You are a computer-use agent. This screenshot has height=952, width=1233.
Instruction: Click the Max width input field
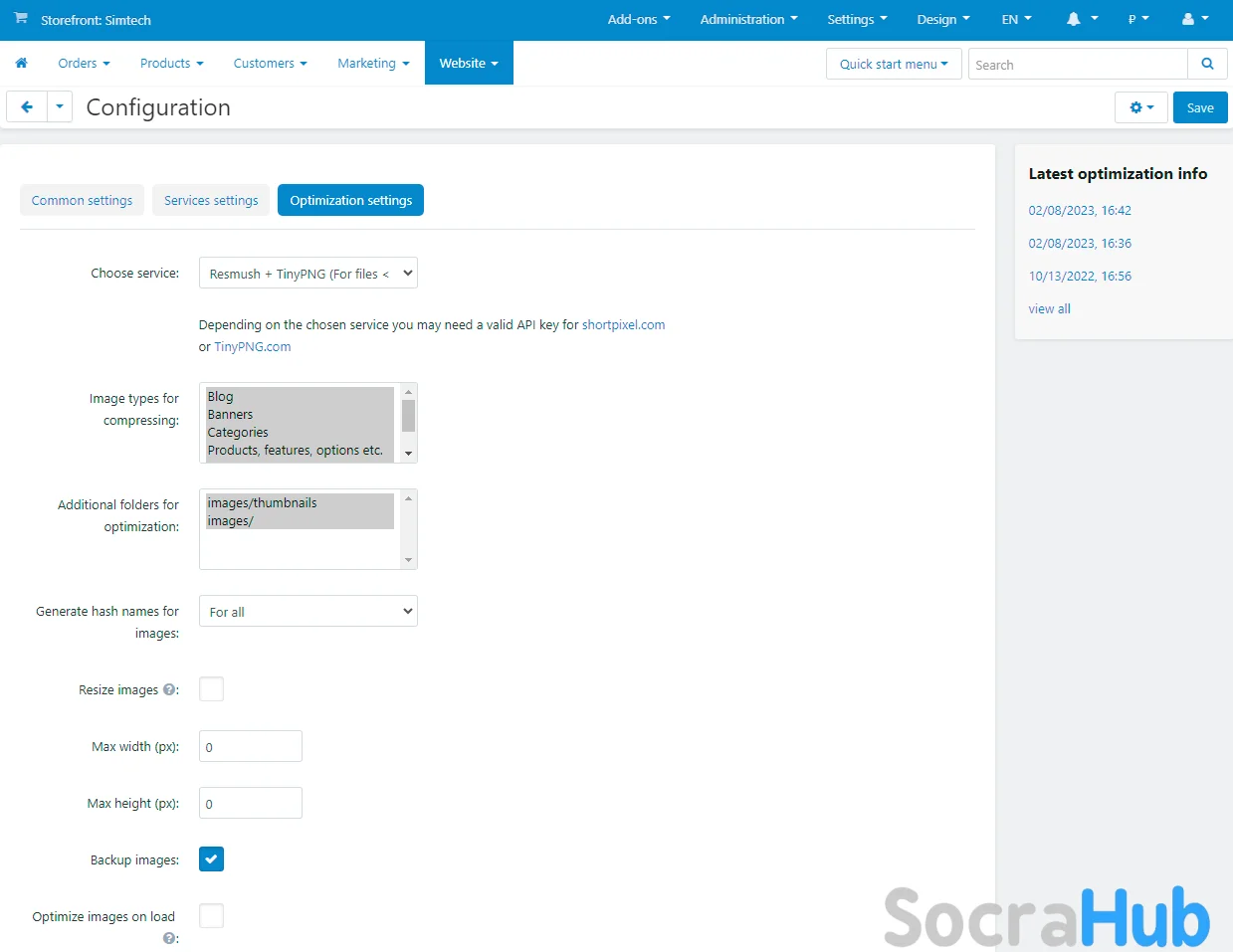[x=251, y=747]
